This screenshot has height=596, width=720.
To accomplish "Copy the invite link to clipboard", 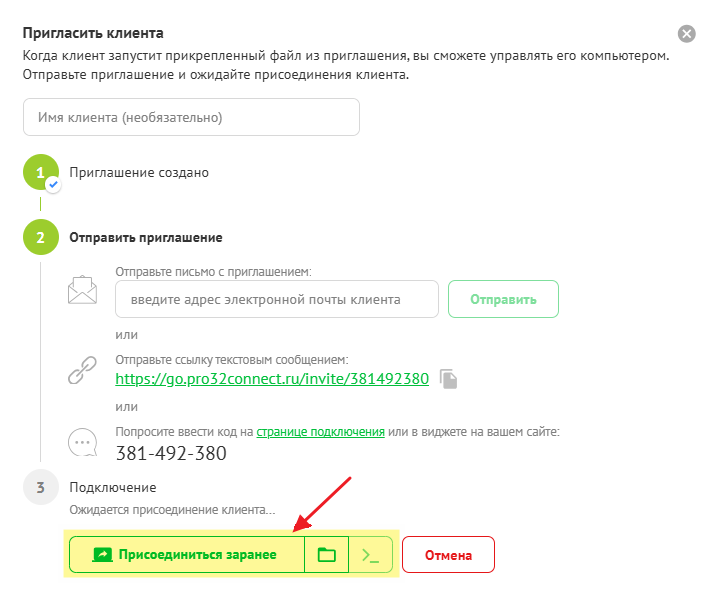I will (x=450, y=380).
